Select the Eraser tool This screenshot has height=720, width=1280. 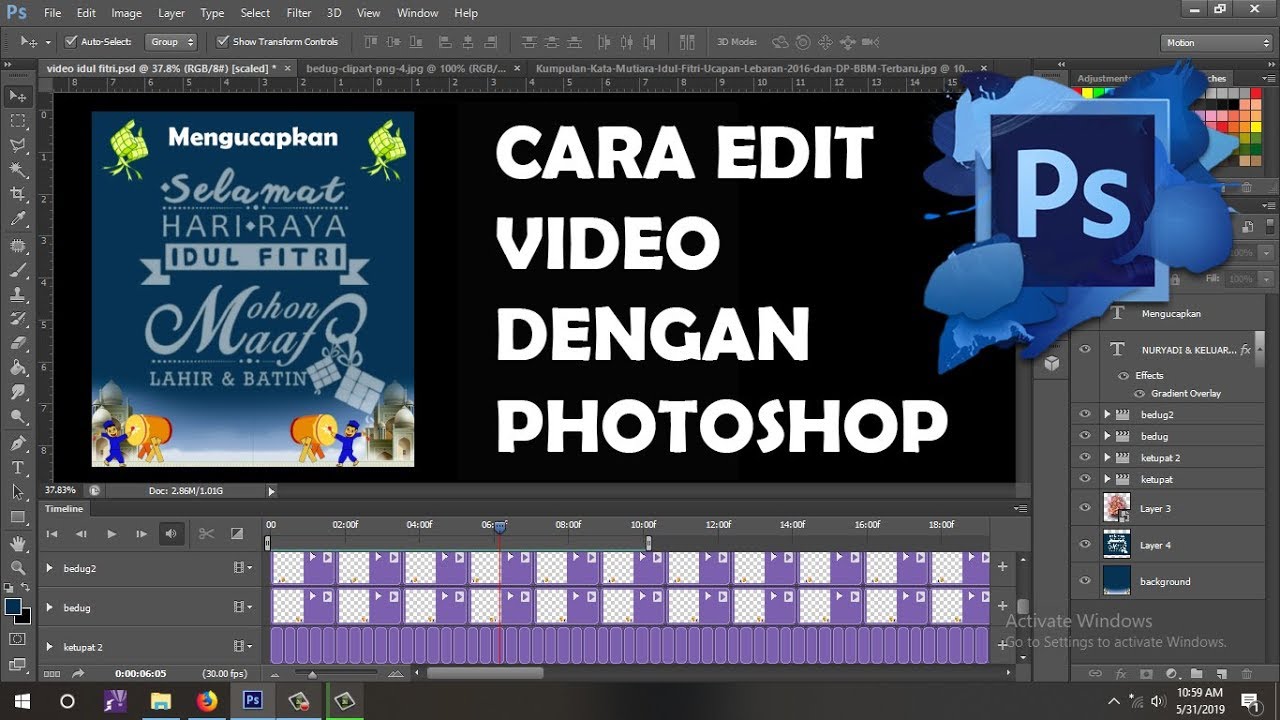(18, 343)
